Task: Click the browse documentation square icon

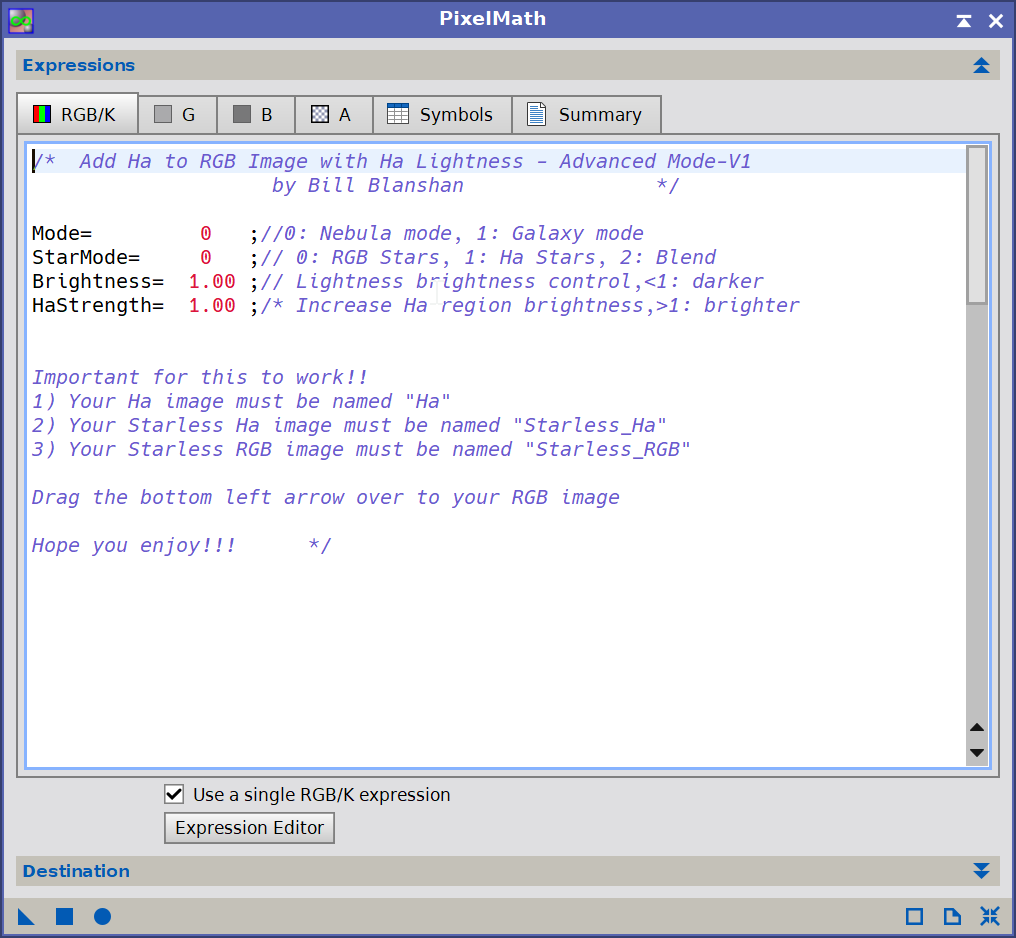Action: pos(914,917)
